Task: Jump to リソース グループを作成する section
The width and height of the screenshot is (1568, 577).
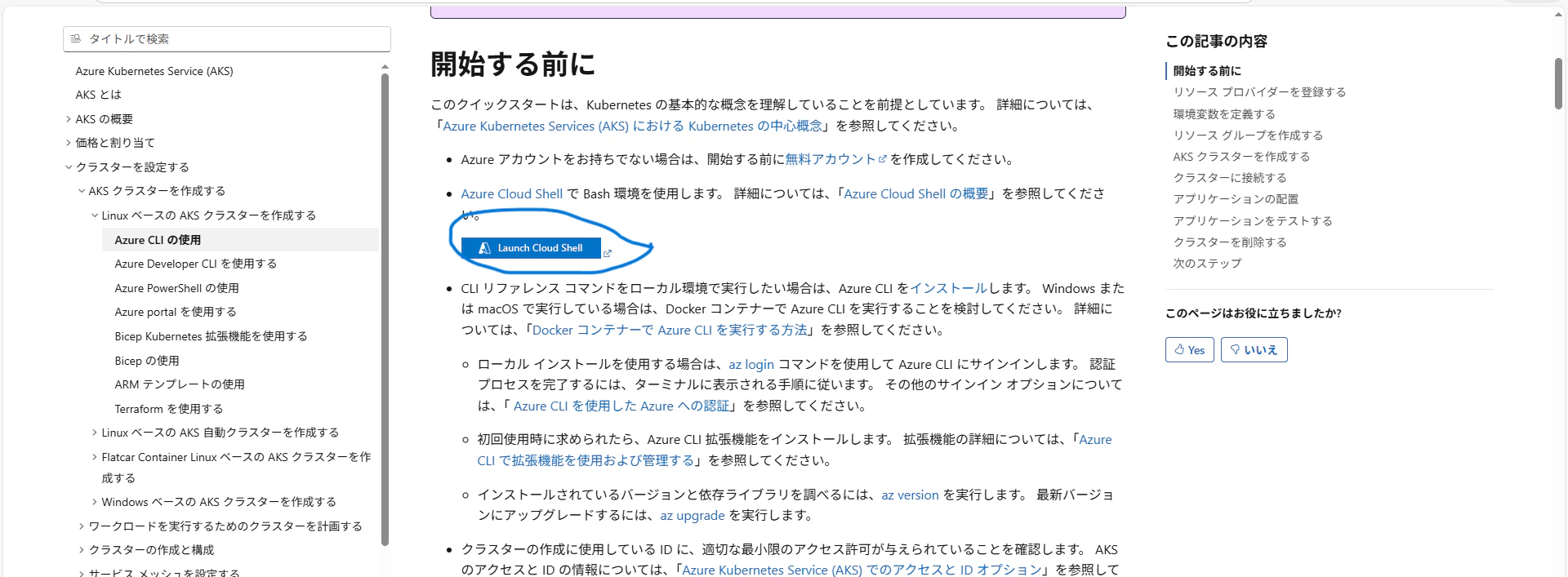Action: 1248,135
